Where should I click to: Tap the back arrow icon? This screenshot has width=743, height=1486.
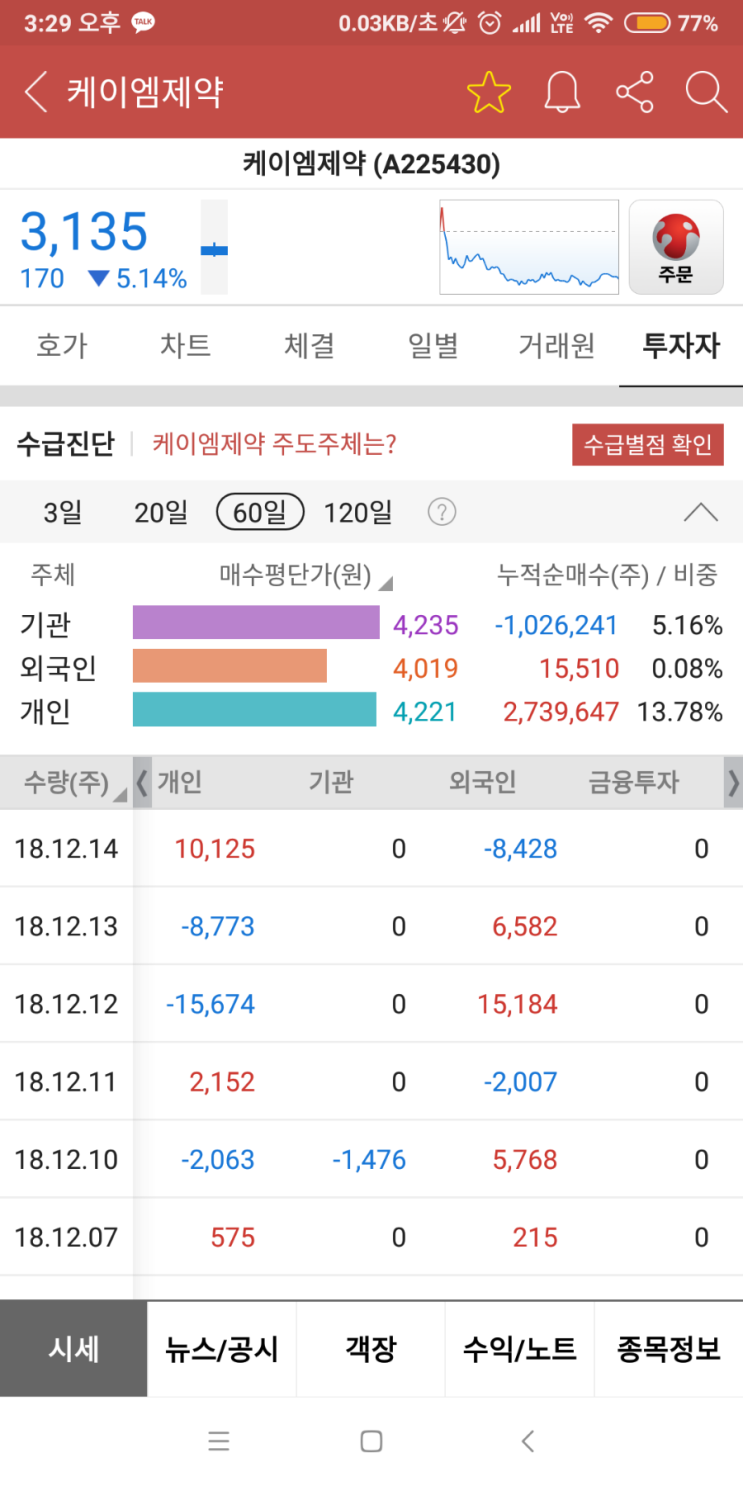point(36,92)
